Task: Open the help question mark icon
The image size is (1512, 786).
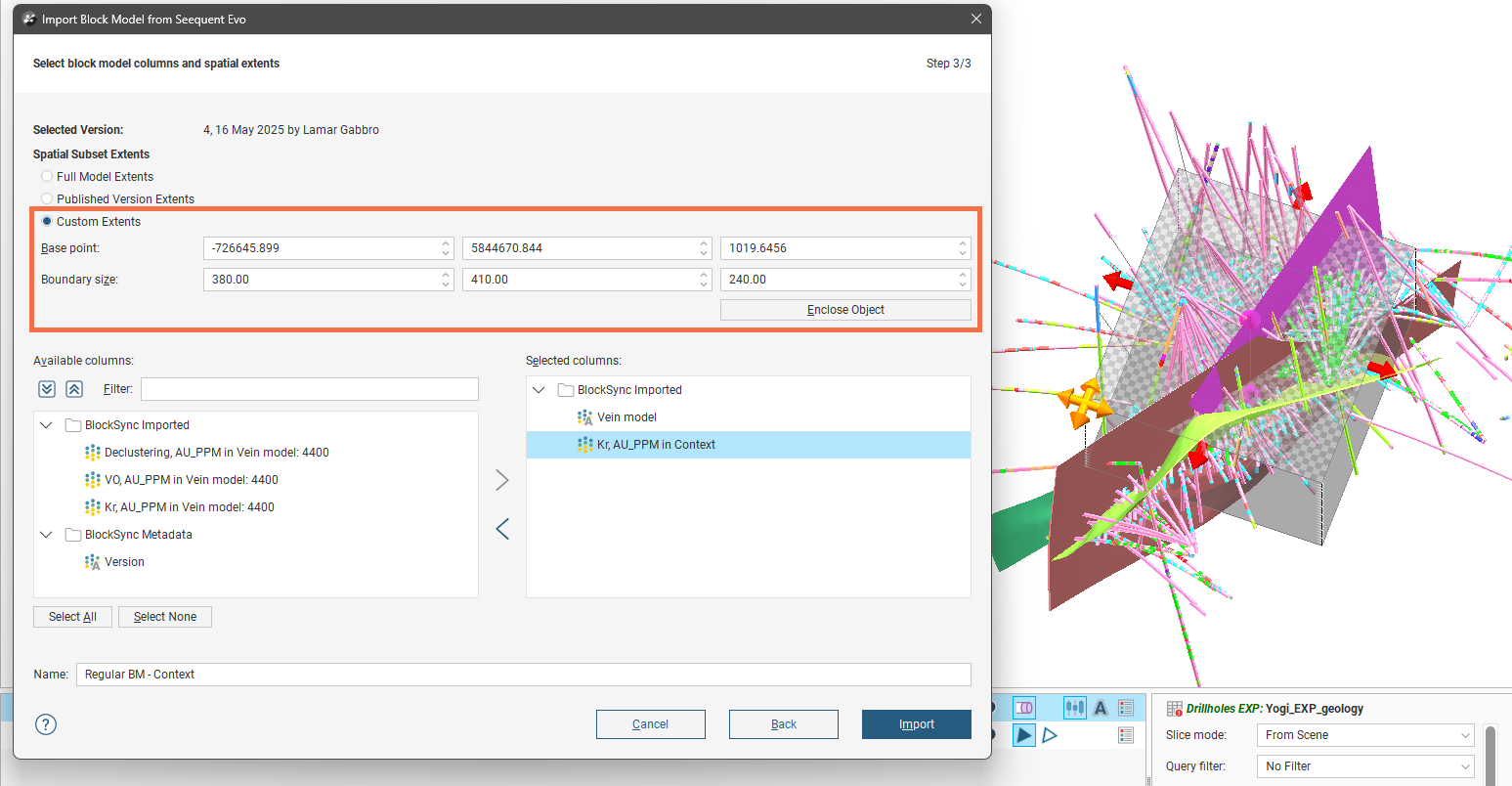Action: click(x=46, y=724)
